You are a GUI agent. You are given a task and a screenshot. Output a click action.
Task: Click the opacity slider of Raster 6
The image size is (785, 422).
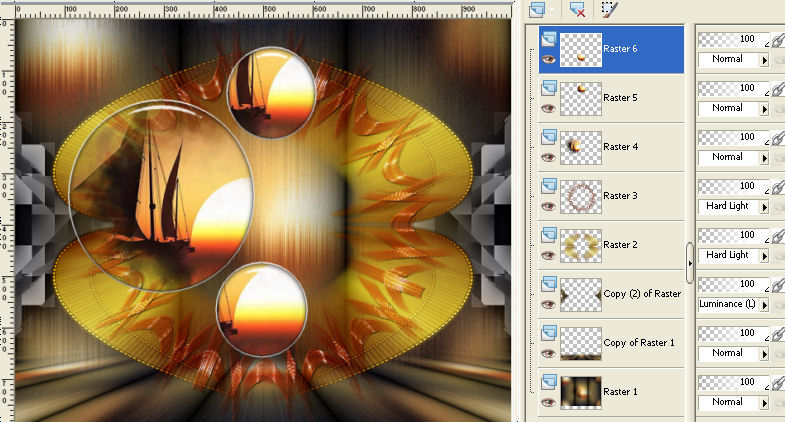733,39
